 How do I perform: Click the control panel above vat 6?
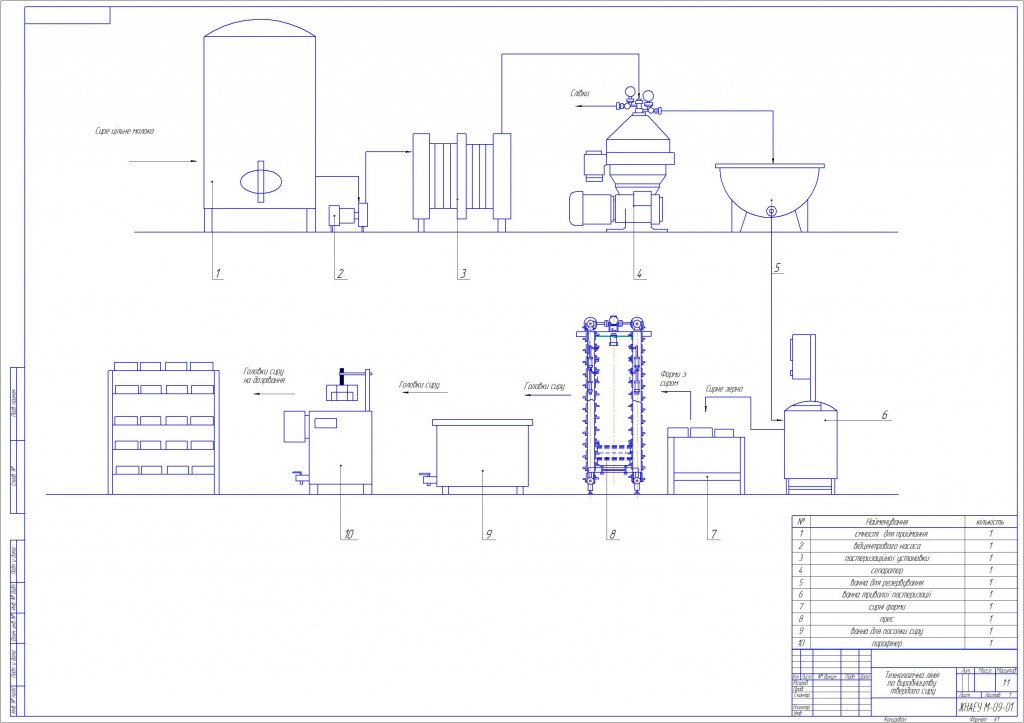803,357
